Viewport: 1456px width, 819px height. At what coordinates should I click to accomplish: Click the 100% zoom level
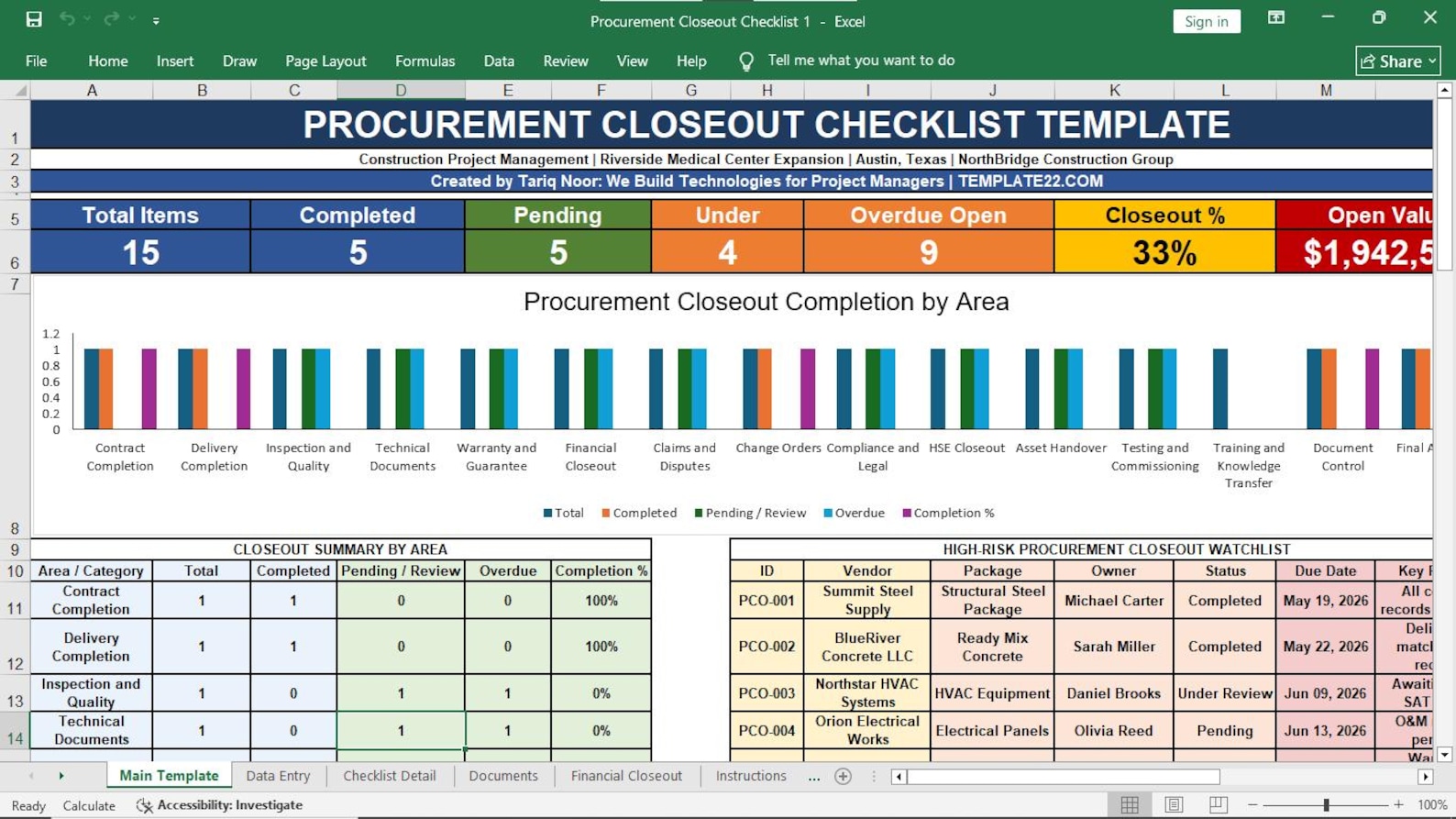(x=1432, y=804)
